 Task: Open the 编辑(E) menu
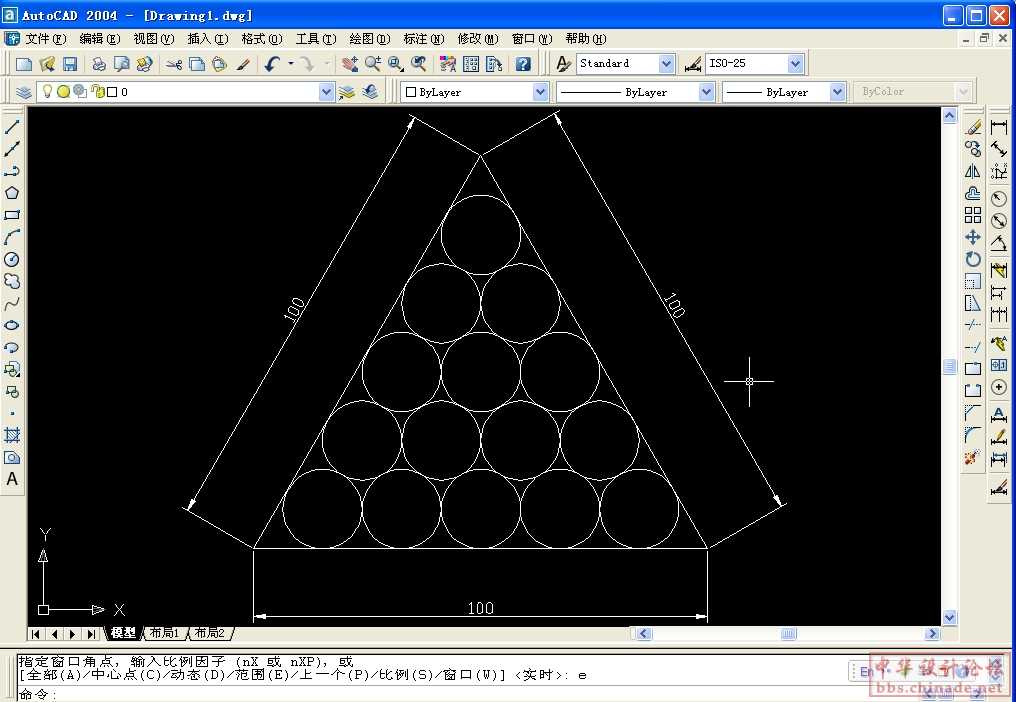point(100,39)
